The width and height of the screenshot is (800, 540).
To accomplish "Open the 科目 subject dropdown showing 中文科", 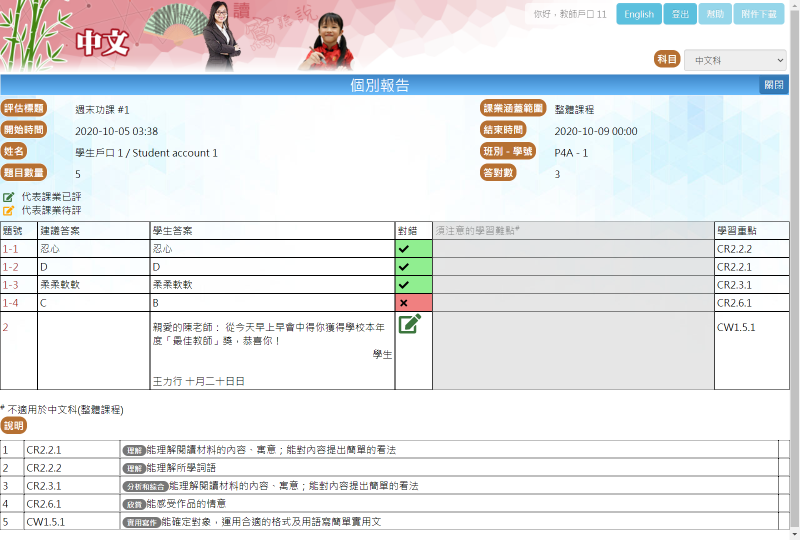I will pos(735,60).
